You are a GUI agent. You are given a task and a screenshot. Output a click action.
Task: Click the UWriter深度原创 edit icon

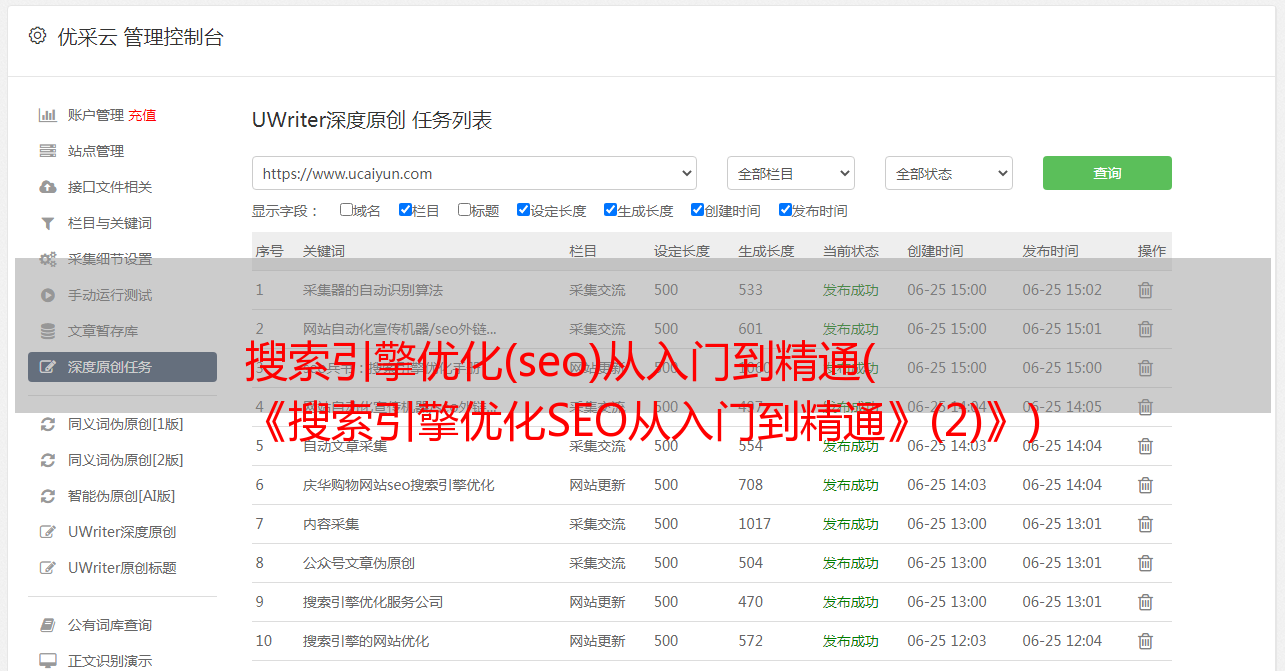pyautogui.click(x=47, y=532)
